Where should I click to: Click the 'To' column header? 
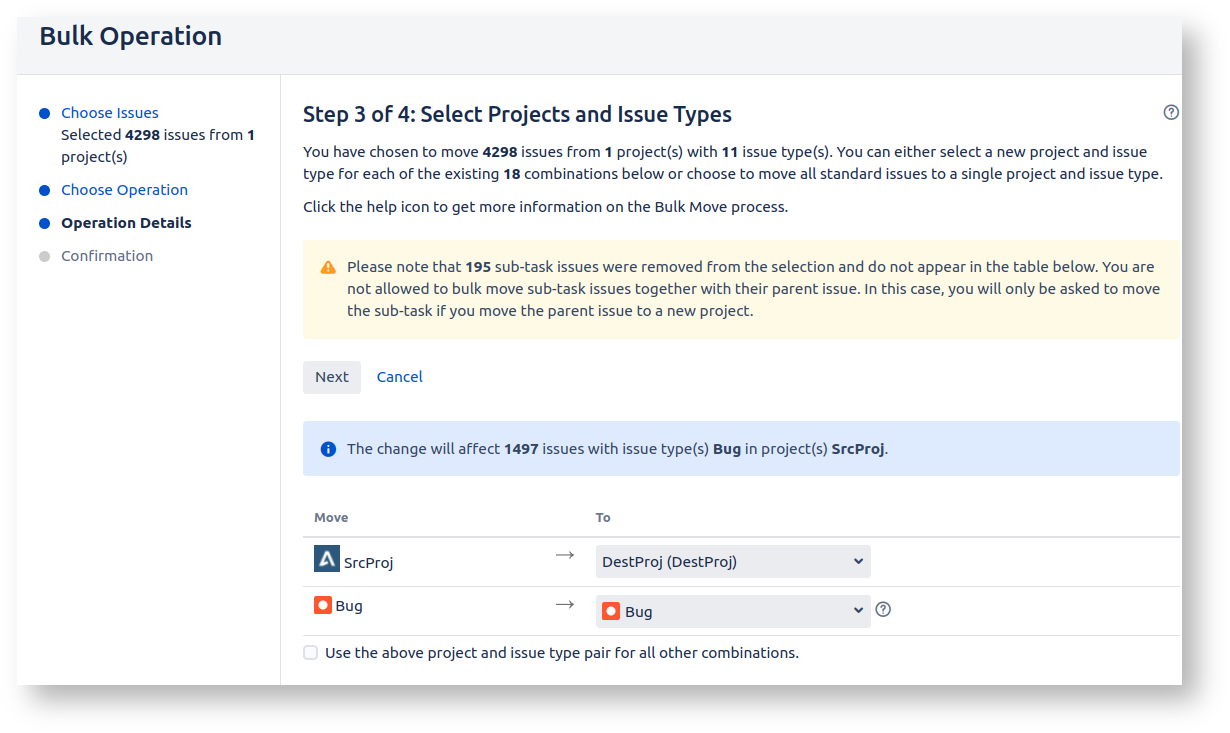click(x=603, y=518)
